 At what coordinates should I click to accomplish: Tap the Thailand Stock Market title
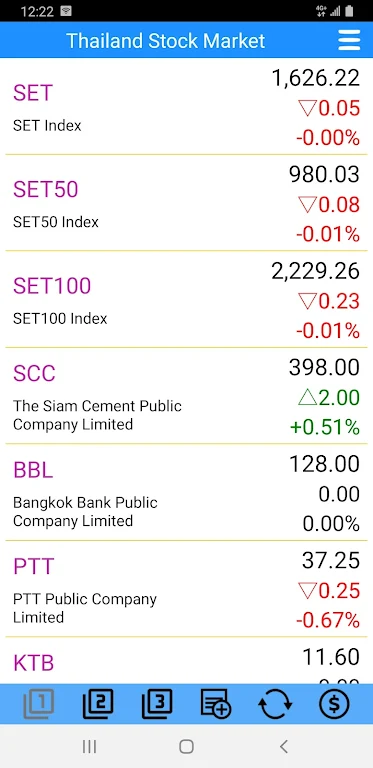point(165,41)
